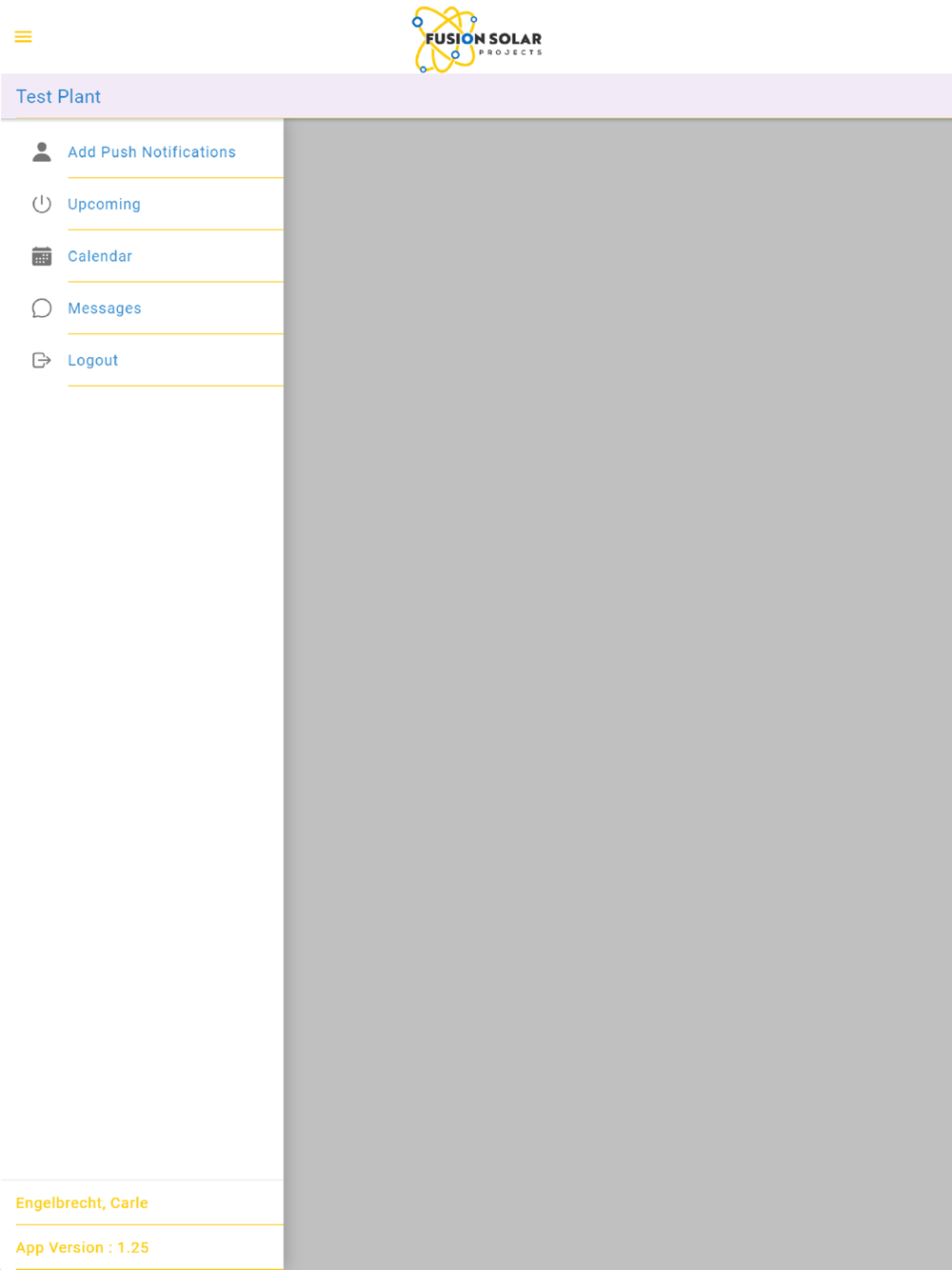Dismiss drawer by clicking grey overlay
952x1270 pixels.
click(x=618, y=694)
